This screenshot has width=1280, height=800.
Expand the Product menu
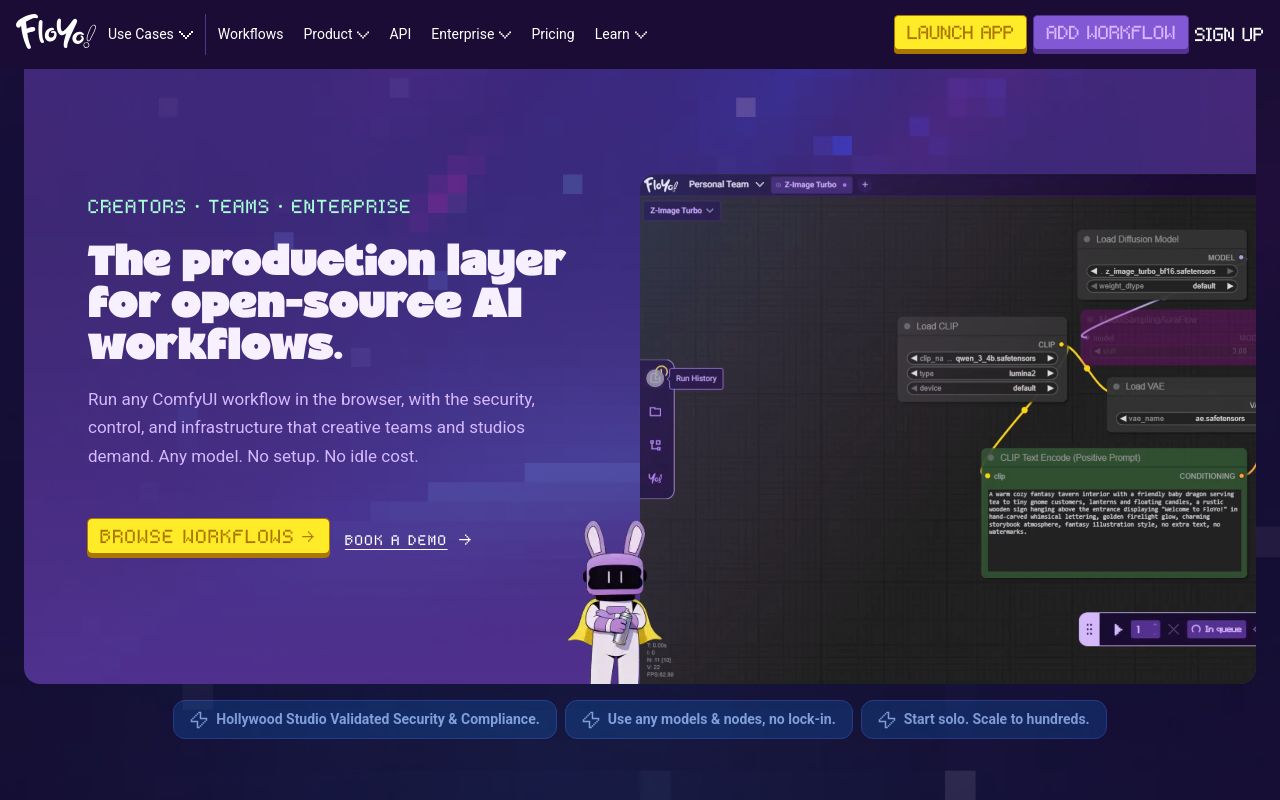tap(336, 34)
